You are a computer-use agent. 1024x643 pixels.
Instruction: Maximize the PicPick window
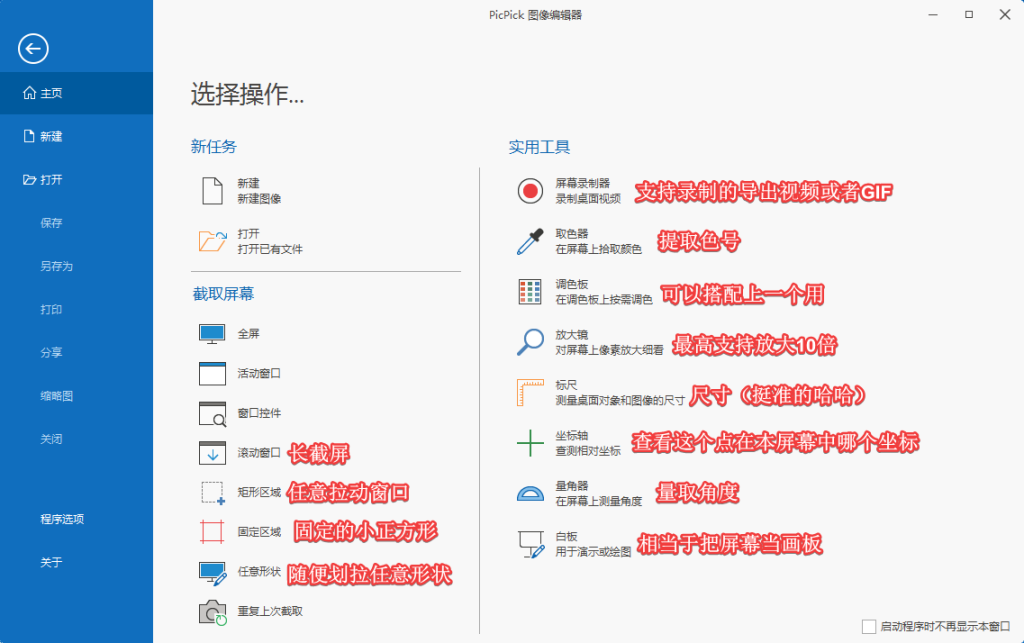click(x=968, y=14)
